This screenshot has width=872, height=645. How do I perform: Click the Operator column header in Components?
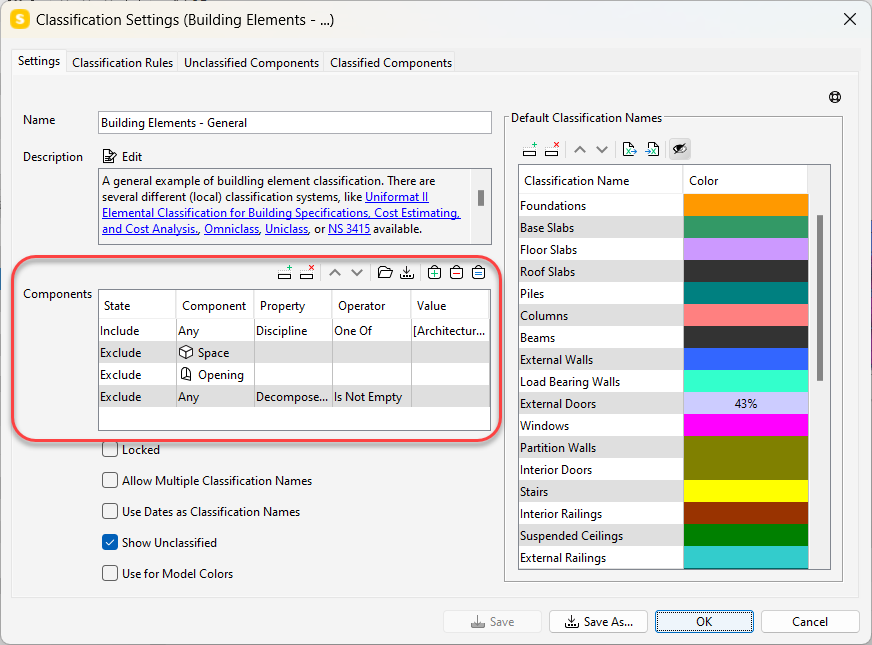click(x=371, y=306)
